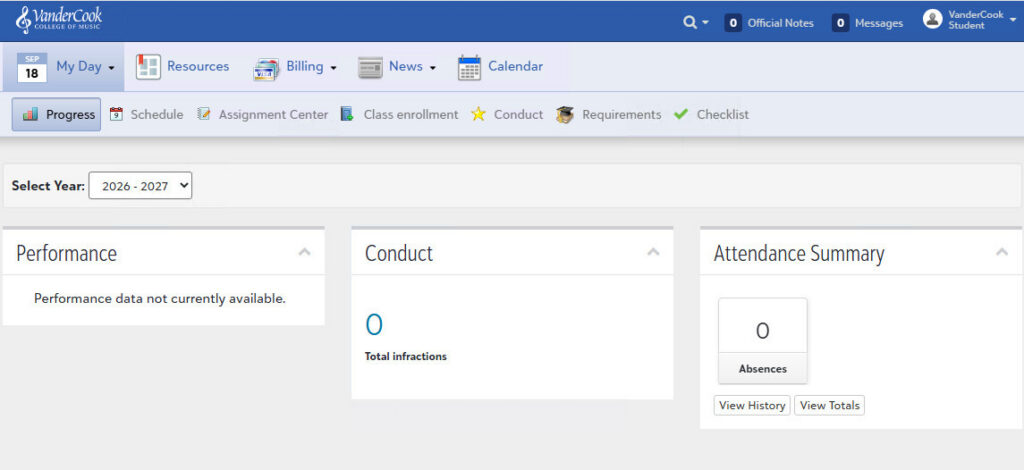Click the Conduct star icon

(x=479, y=114)
